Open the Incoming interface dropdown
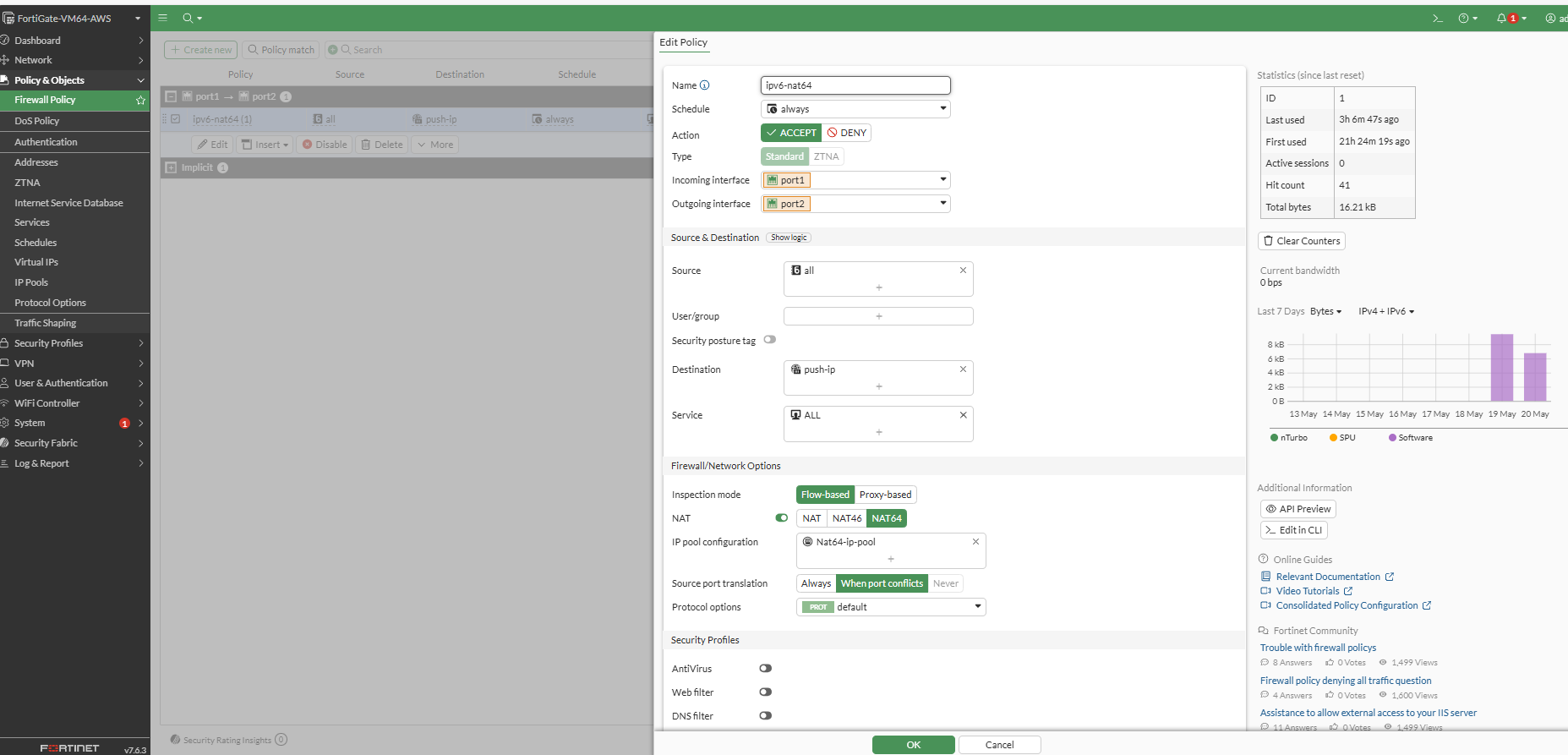The height and width of the screenshot is (755, 1568). [x=855, y=180]
